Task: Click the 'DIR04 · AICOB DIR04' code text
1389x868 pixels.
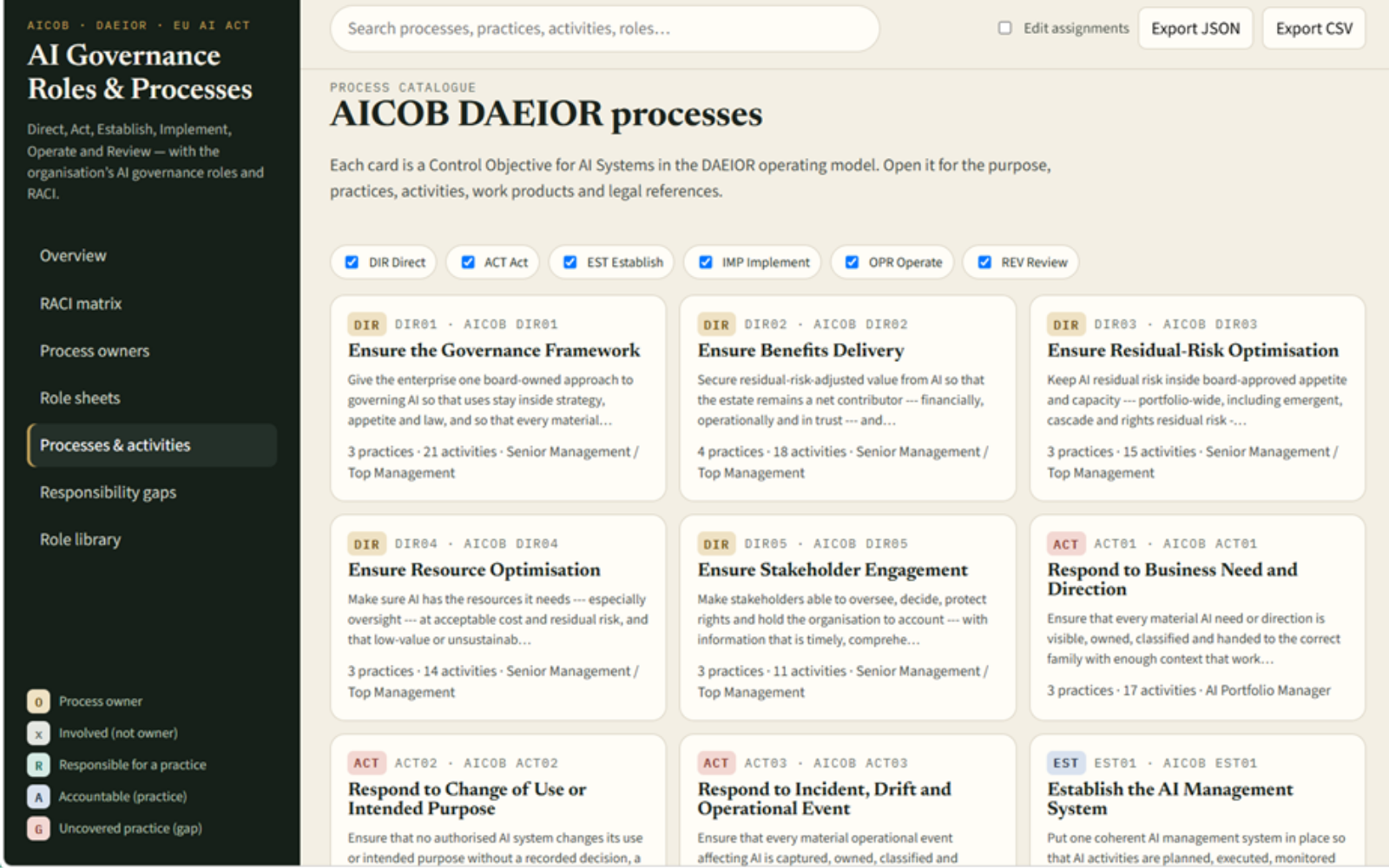Action: [476, 544]
